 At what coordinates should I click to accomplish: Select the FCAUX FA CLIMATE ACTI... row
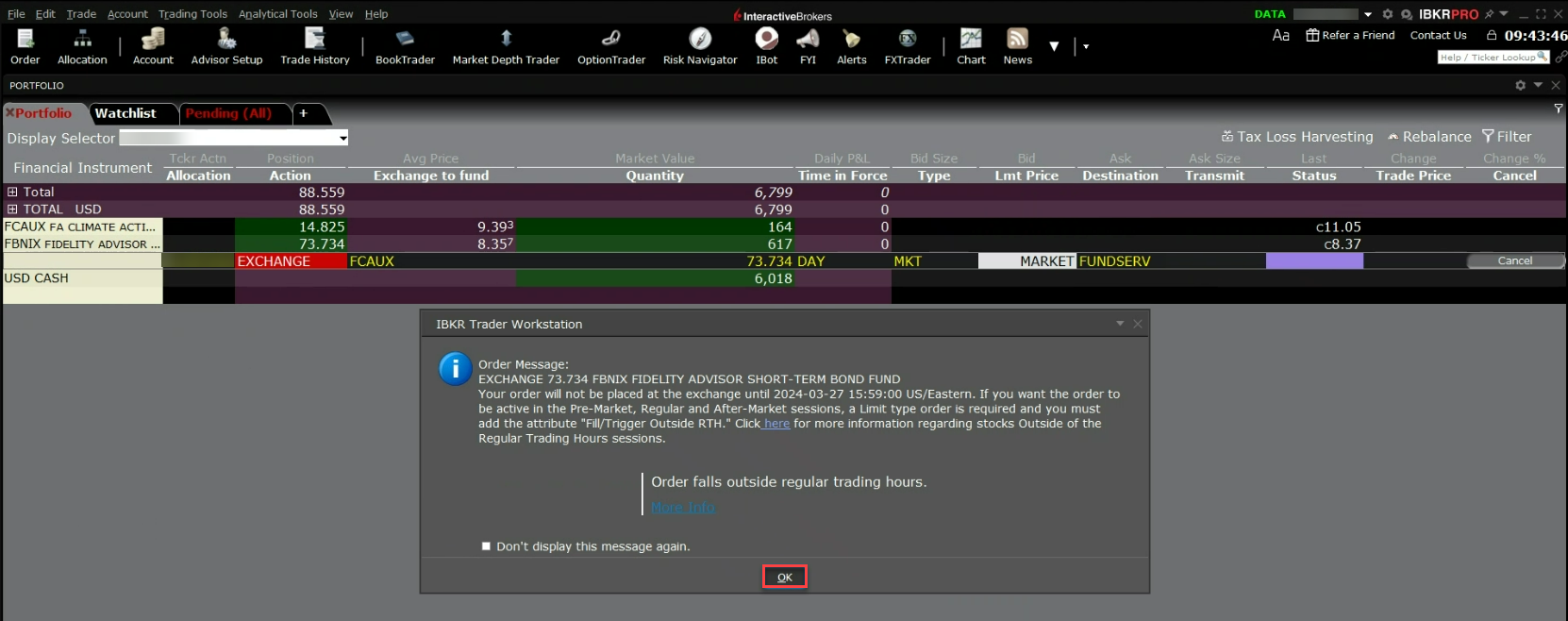coord(784,227)
